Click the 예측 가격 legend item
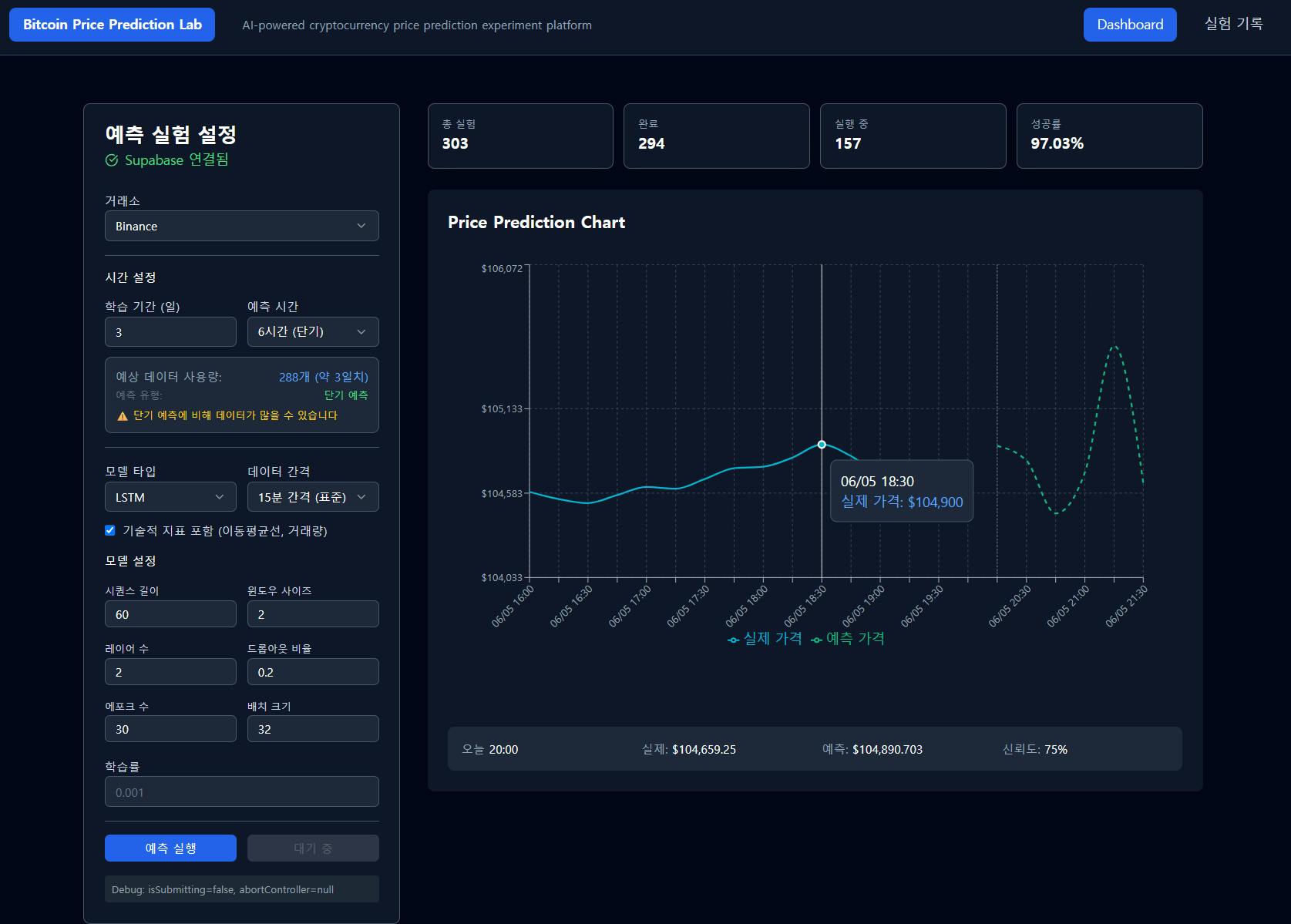 click(x=848, y=639)
